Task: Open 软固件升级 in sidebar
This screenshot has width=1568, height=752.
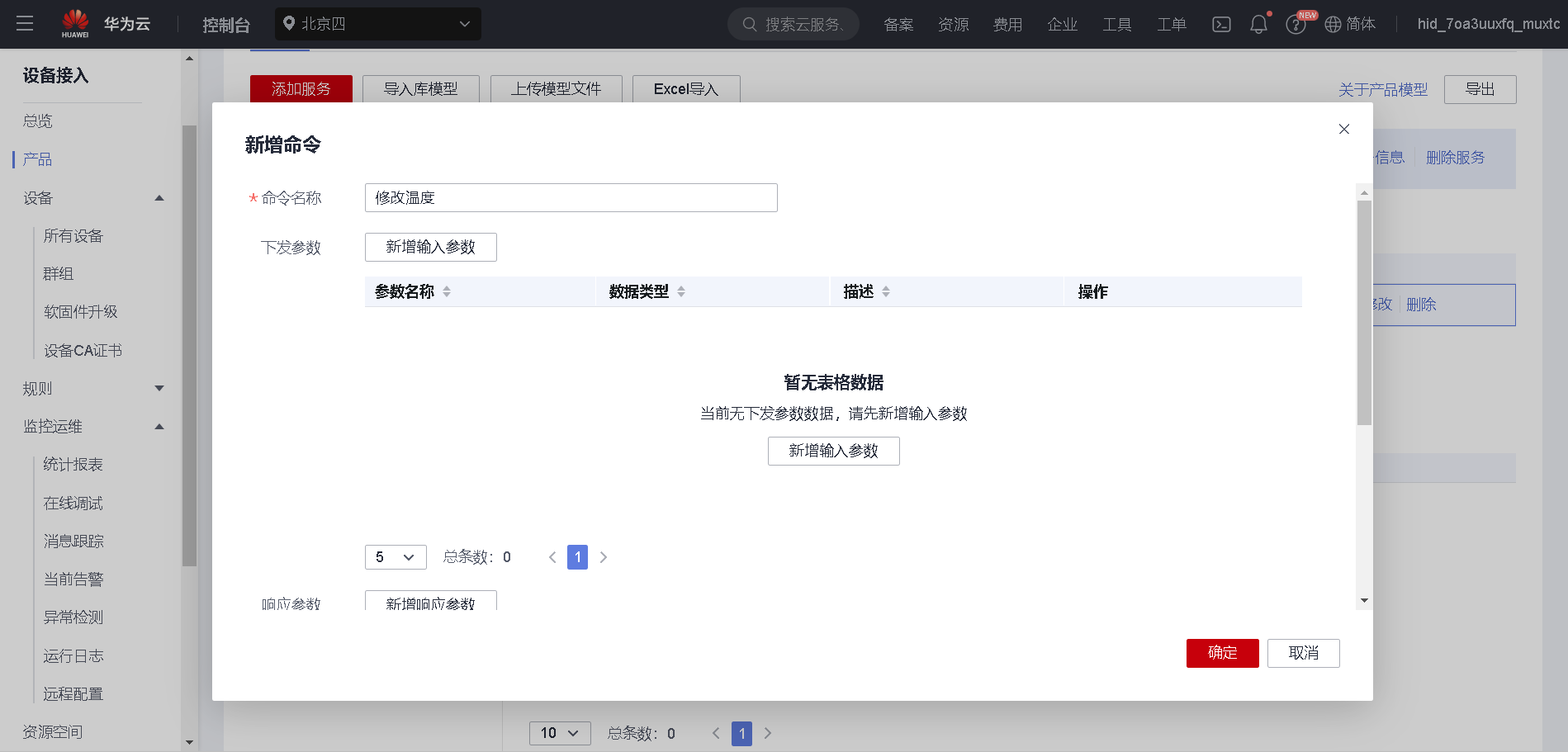Action: 81,312
